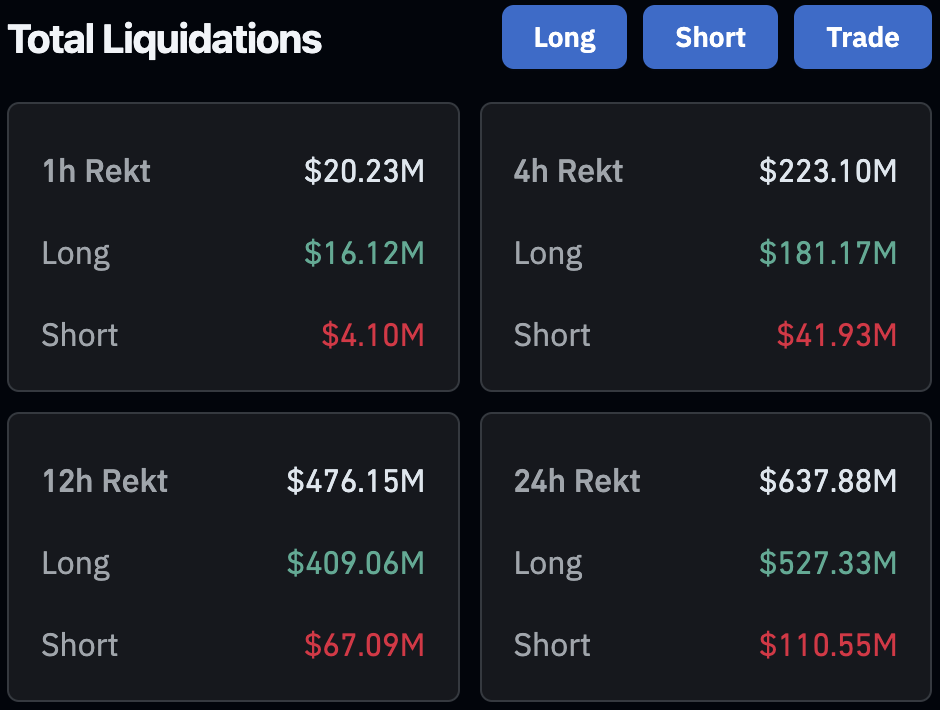Screen dimensions: 940x710
Task: Select the 1h Rekt total $20.23M
Action: pos(364,171)
